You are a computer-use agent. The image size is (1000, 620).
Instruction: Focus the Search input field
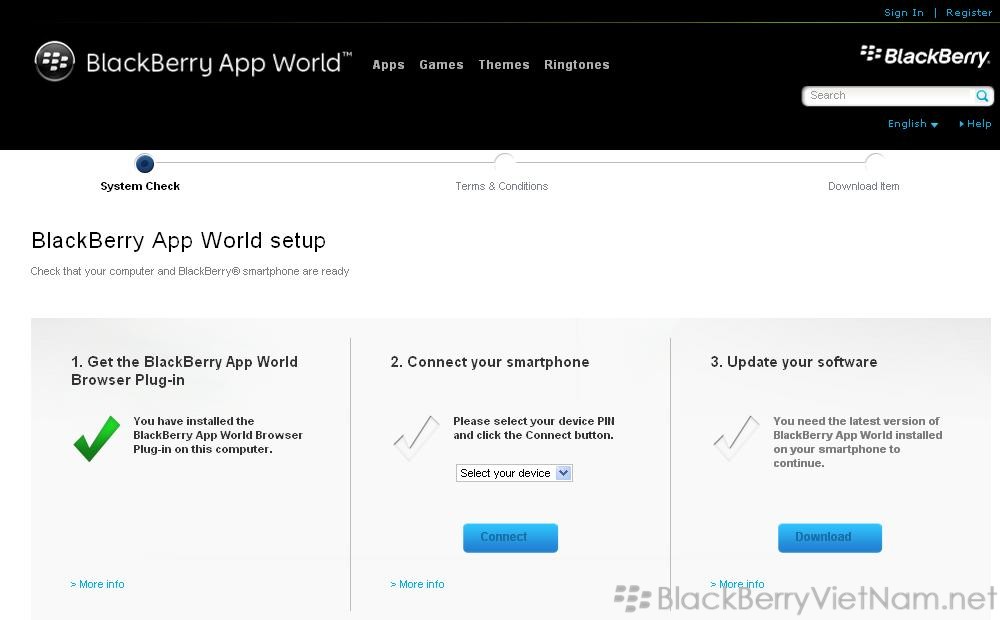point(888,96)
